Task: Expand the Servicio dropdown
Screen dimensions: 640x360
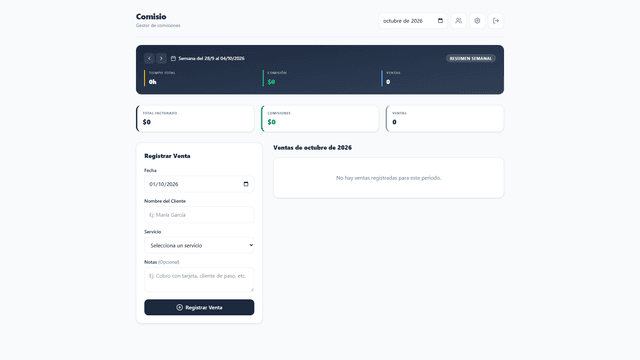Action: [x=199, y=245]
